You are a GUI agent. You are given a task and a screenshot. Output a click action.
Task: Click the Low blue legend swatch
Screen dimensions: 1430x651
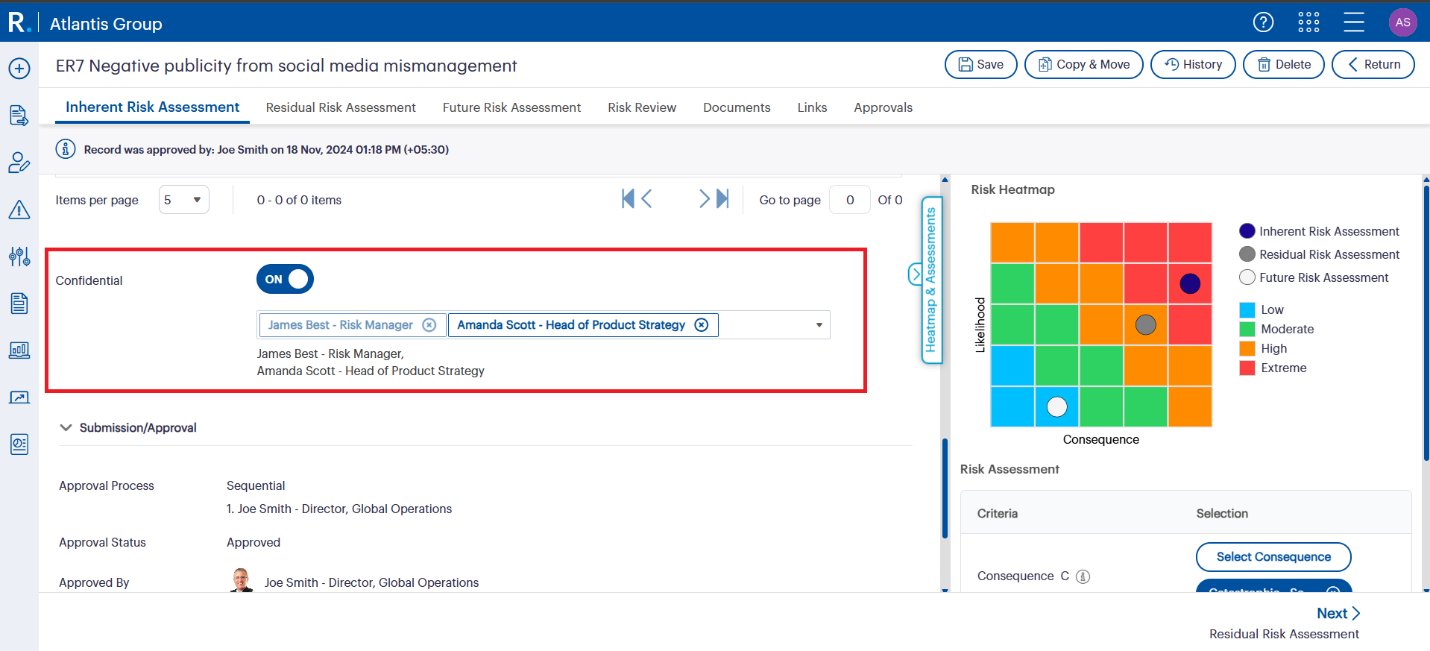point(1247,310)
